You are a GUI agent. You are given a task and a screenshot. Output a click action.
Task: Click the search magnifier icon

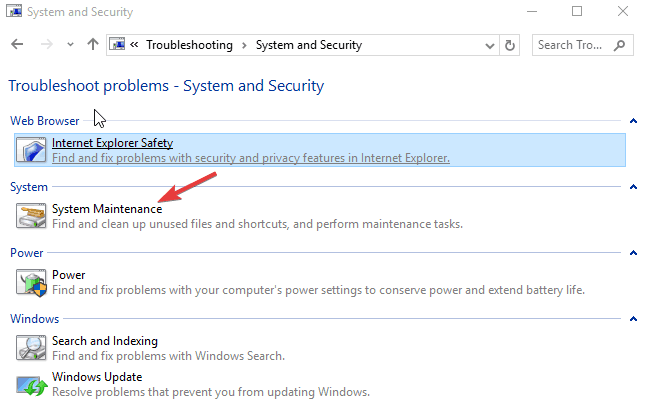(620, 45)
